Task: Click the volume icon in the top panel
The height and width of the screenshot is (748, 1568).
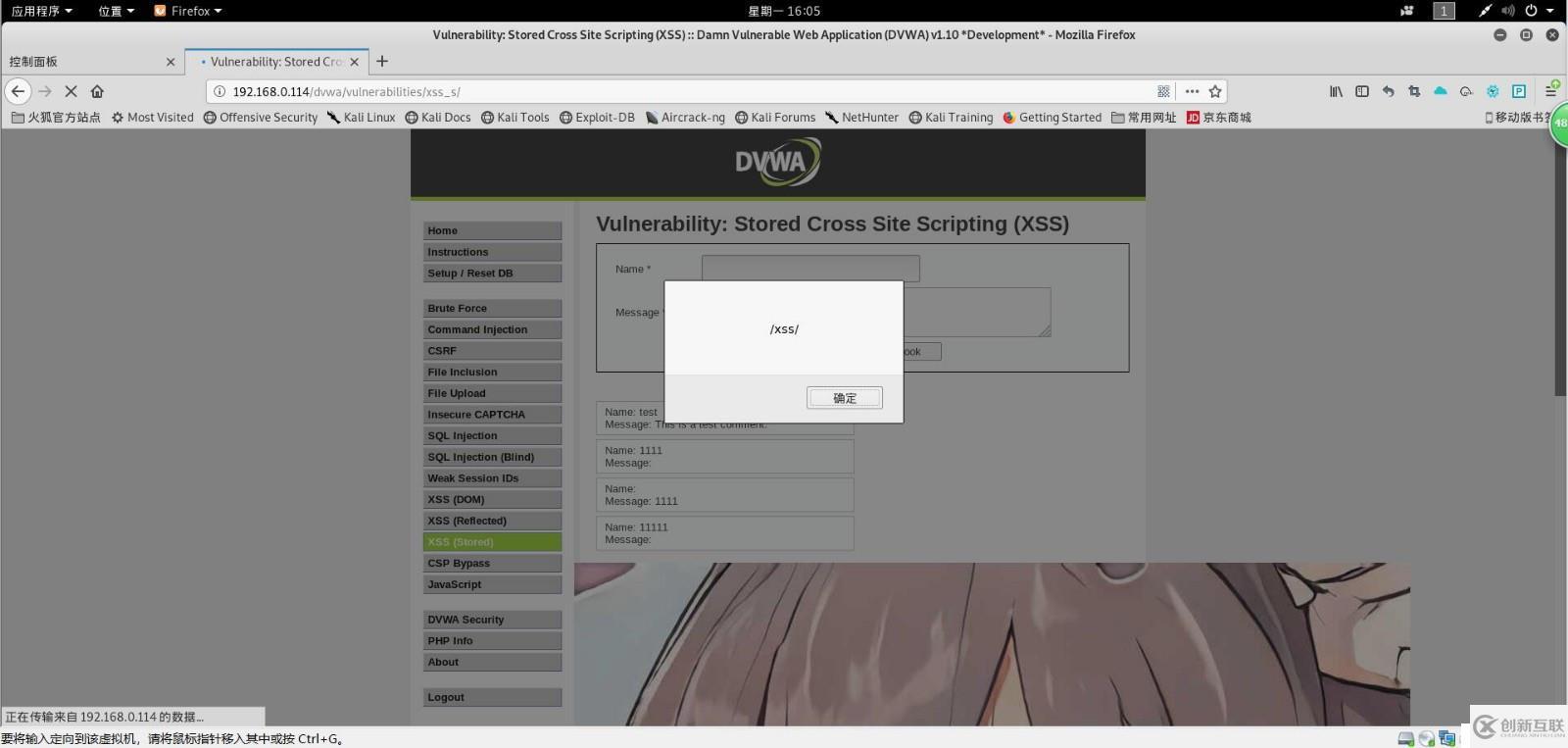Action: point(1507,11)
